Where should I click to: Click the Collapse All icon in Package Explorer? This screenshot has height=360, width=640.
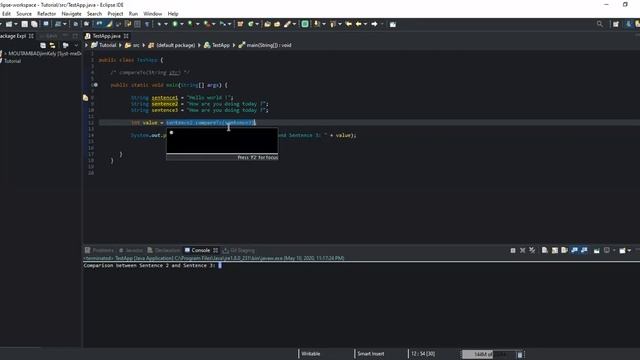pyautogui.click(x=43, y=45)
